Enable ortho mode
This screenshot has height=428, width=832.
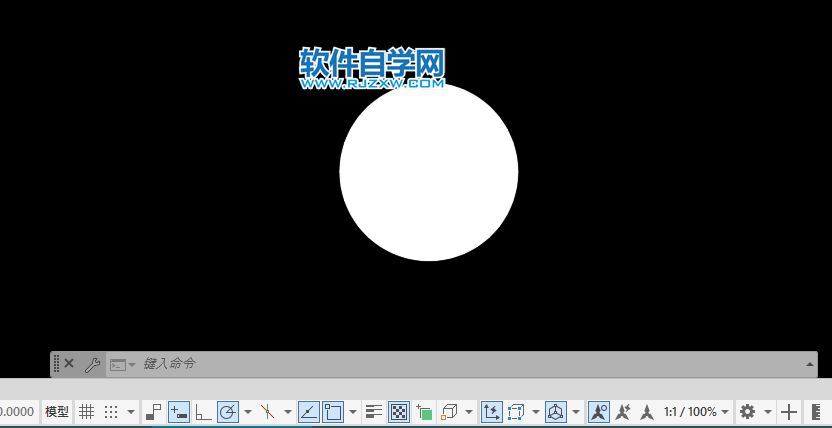203,412
